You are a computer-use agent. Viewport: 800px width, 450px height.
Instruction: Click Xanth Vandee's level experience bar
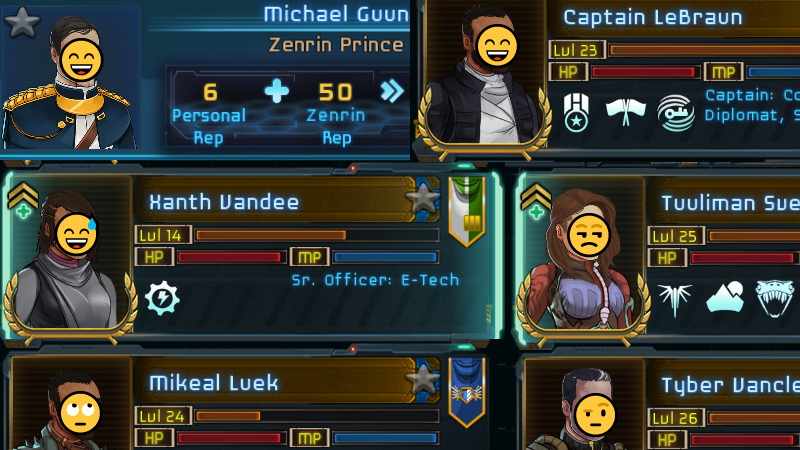(x=316, y=235)
